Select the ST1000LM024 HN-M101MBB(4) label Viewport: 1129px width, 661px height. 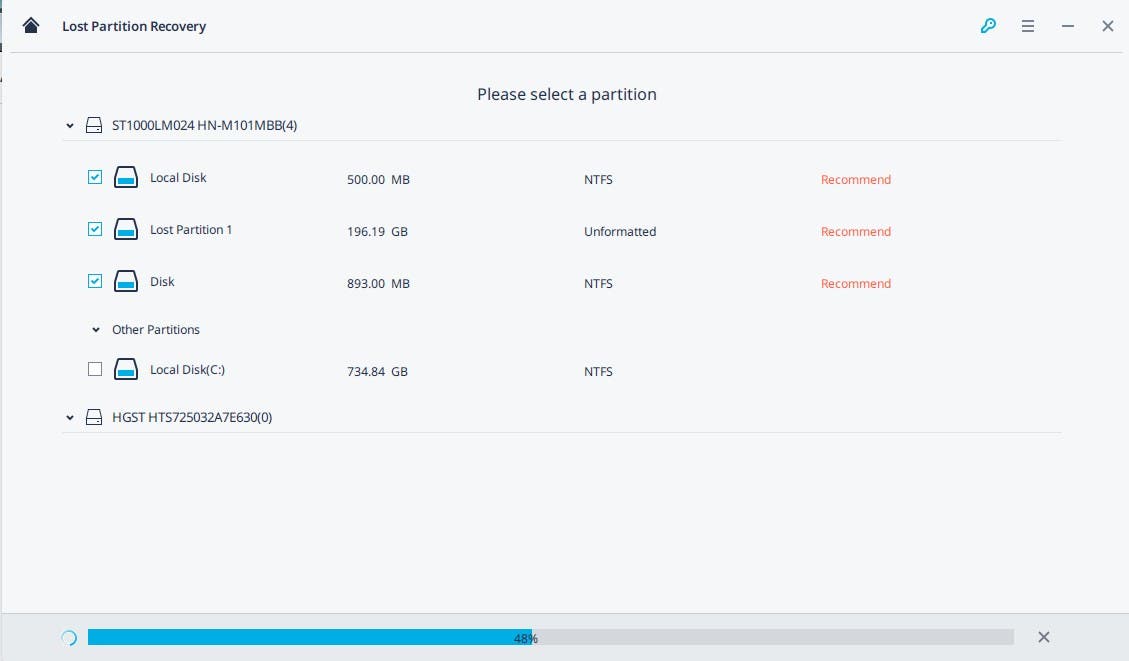coord(204,125)
